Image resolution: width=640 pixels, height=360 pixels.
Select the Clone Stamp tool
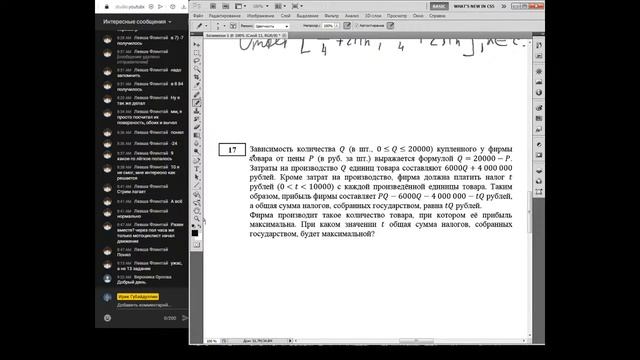click(x=197, y=111)
